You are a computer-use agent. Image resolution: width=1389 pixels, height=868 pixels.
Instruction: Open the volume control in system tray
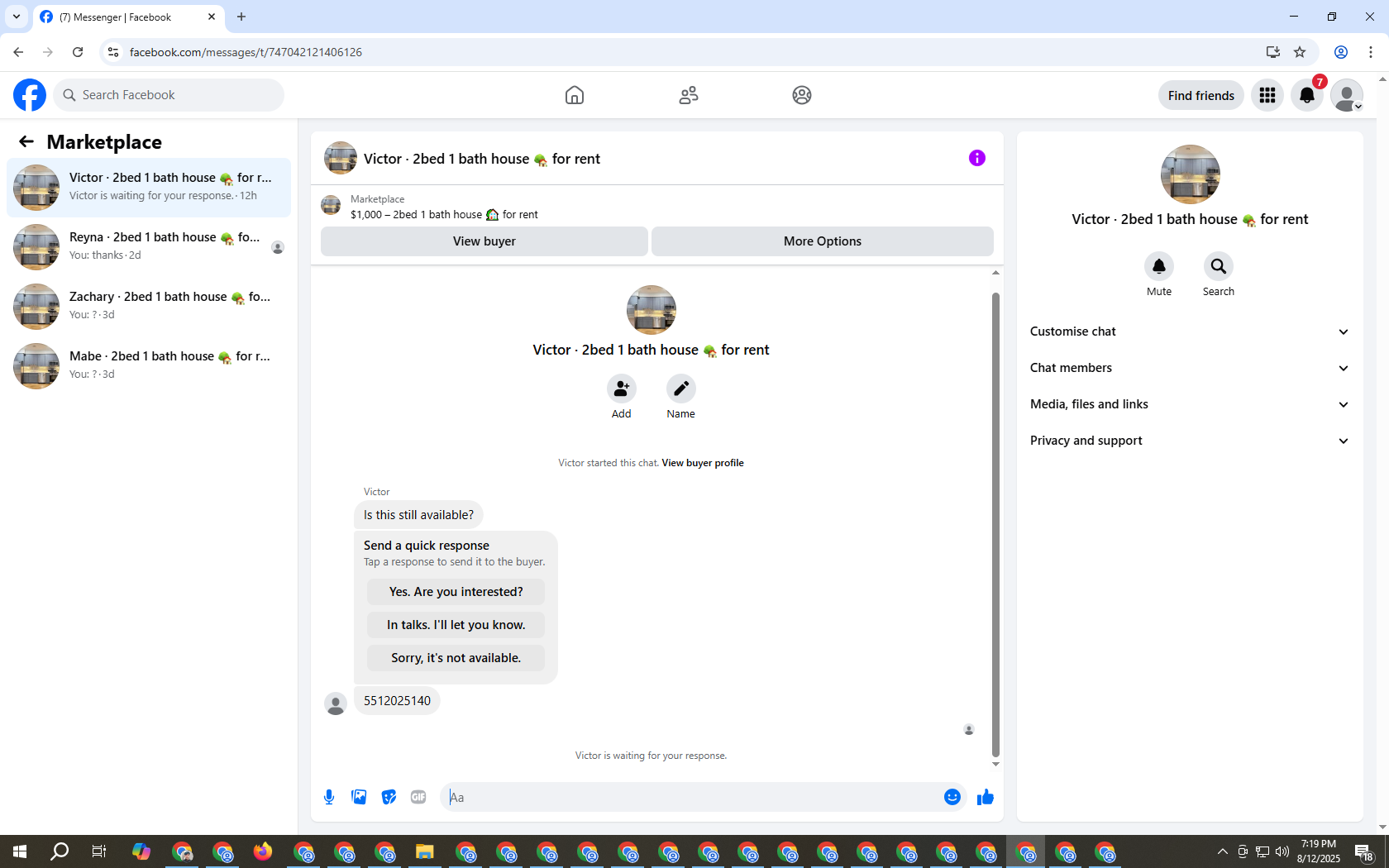(1282, 851)
